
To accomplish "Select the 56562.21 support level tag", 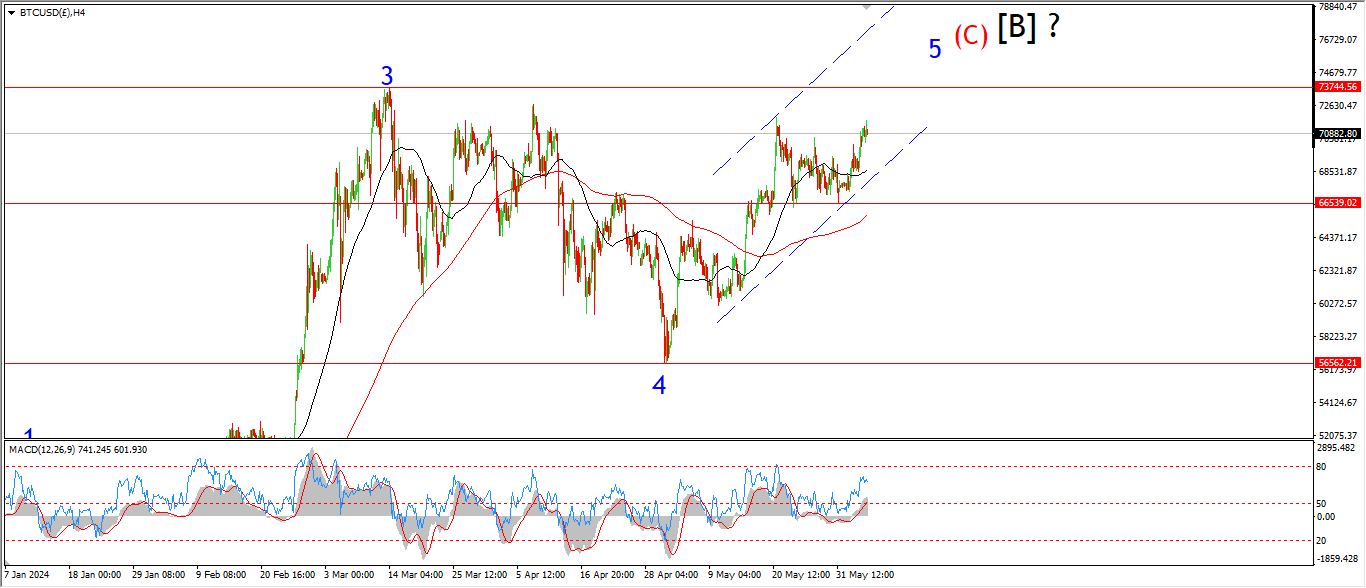I will [x=1337, y=362].
